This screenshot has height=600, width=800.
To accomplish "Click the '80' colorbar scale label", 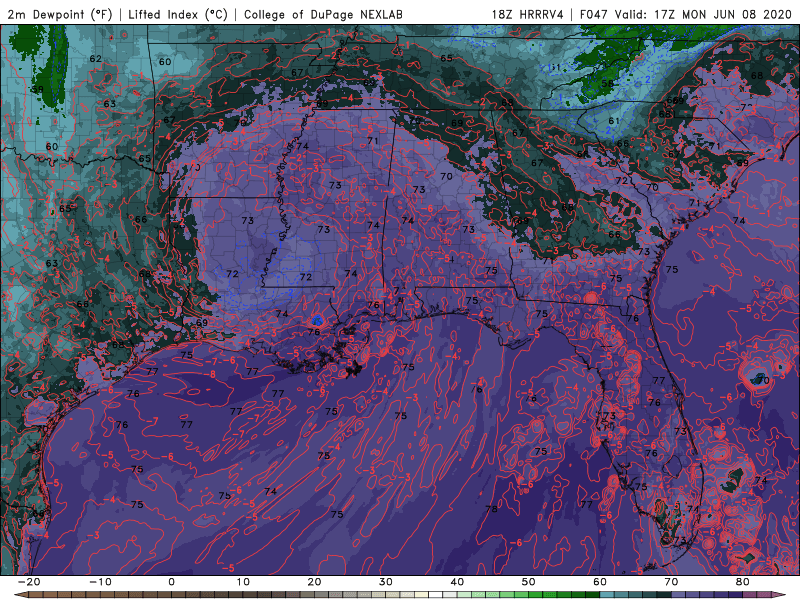I will 743,582.
